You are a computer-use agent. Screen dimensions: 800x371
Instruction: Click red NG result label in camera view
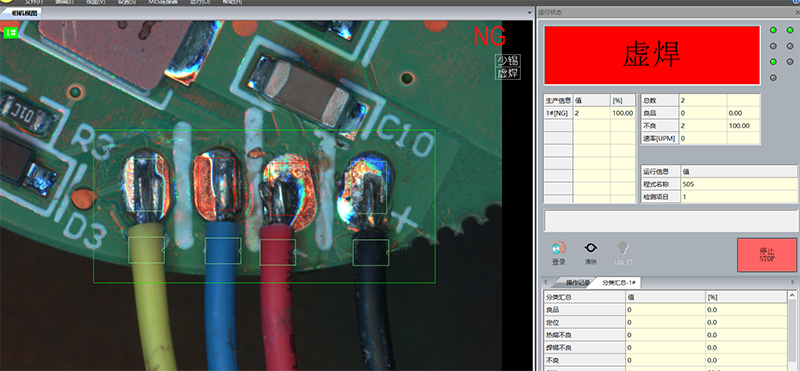coord(490,36)
